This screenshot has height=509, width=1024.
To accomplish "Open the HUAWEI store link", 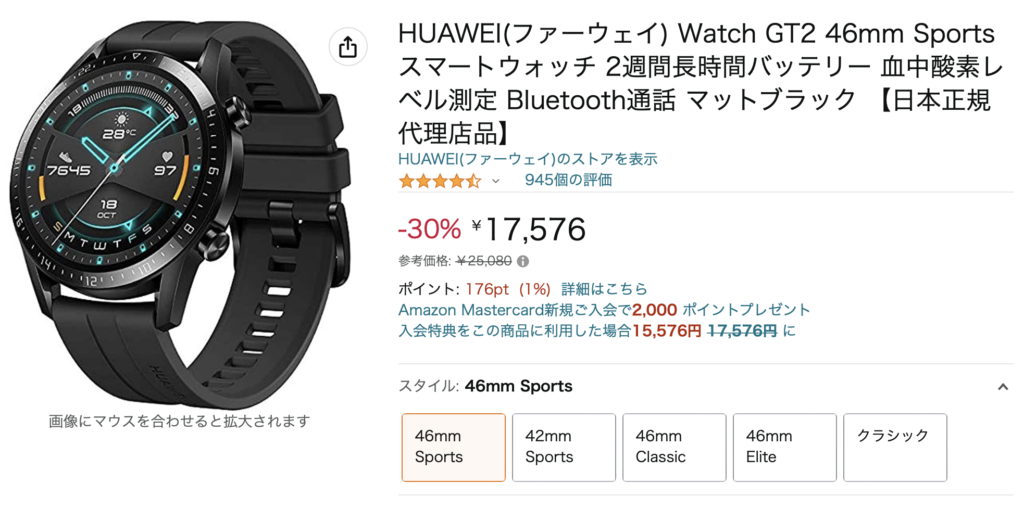I will click(x=528, y=159).
